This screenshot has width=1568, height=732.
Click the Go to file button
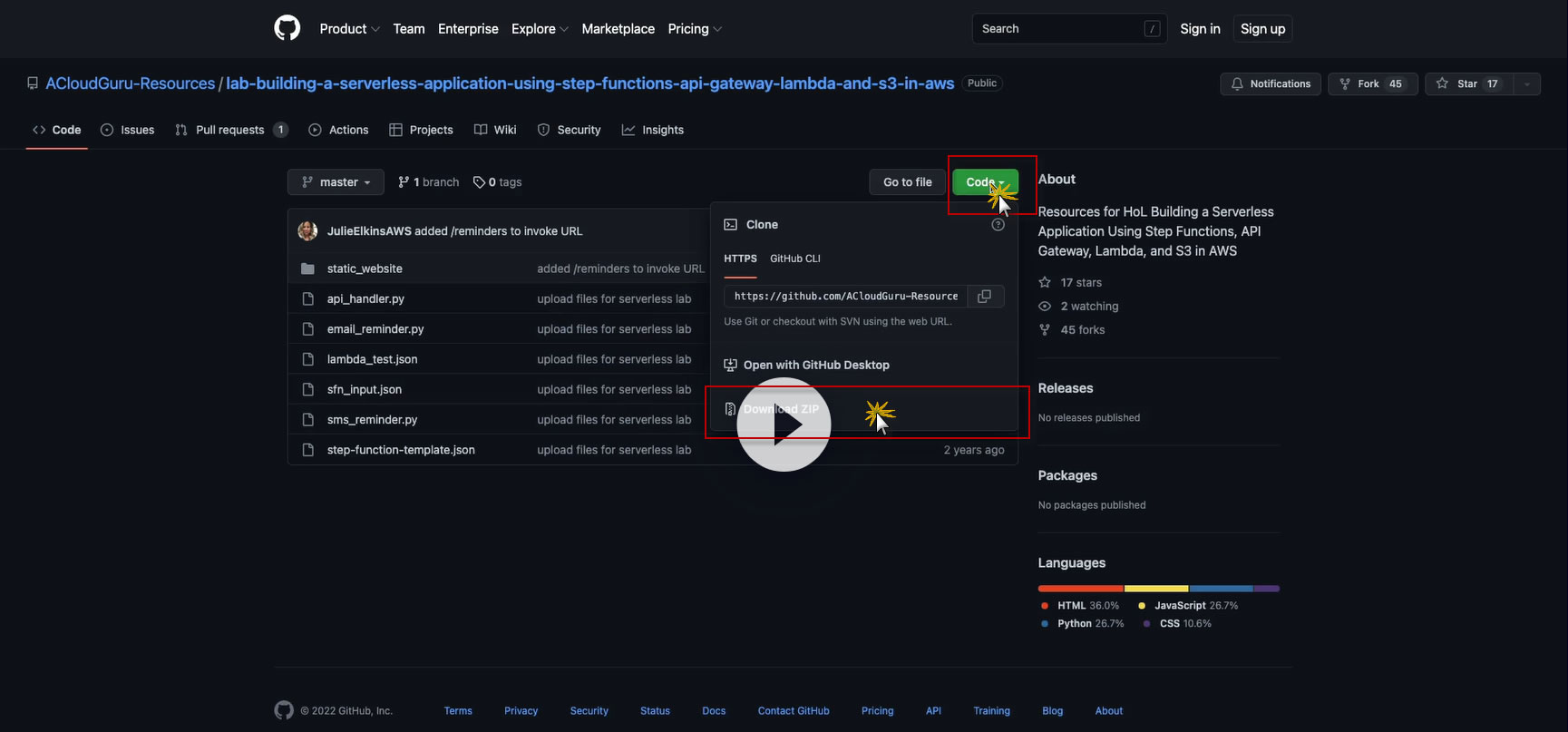coord(908,182)
